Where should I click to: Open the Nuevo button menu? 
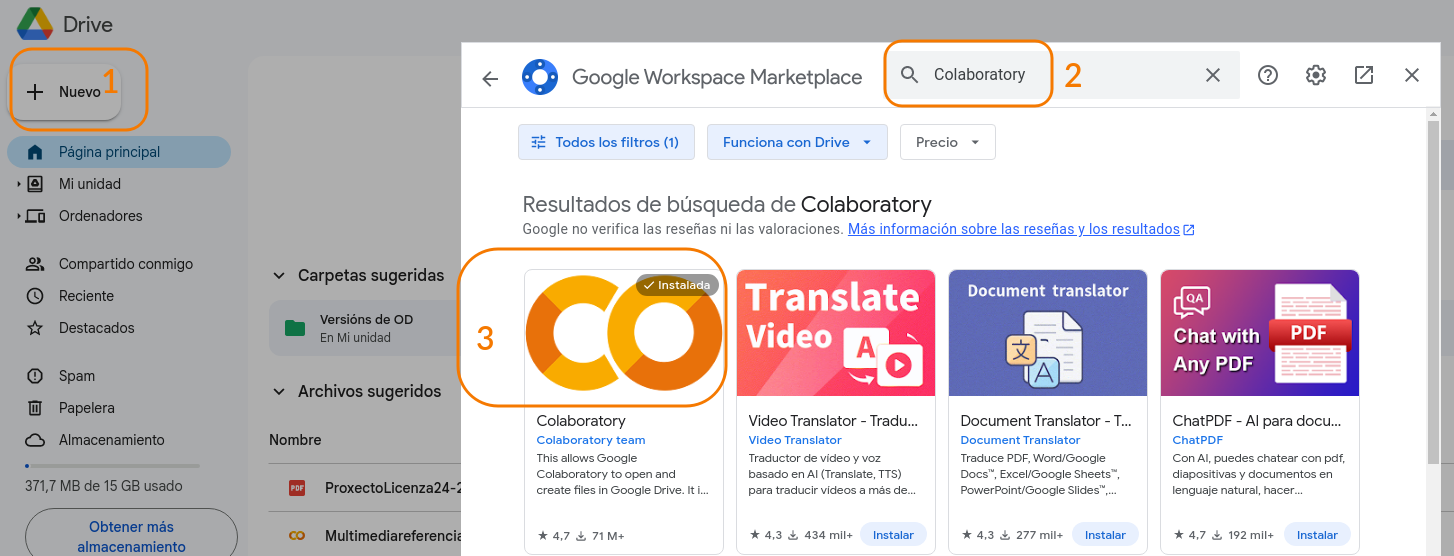point(66,92)
